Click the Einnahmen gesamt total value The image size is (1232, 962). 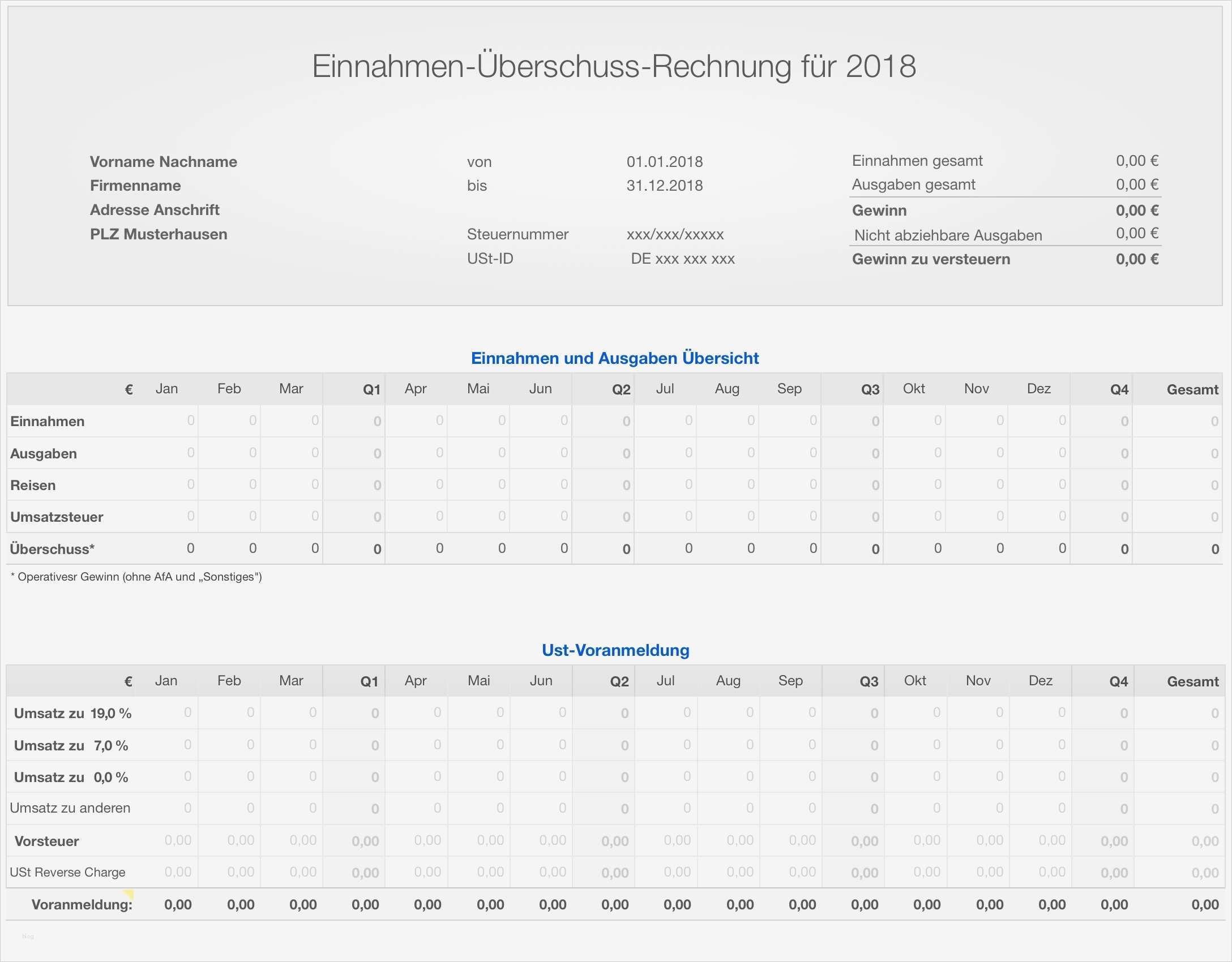point(1136,160)
